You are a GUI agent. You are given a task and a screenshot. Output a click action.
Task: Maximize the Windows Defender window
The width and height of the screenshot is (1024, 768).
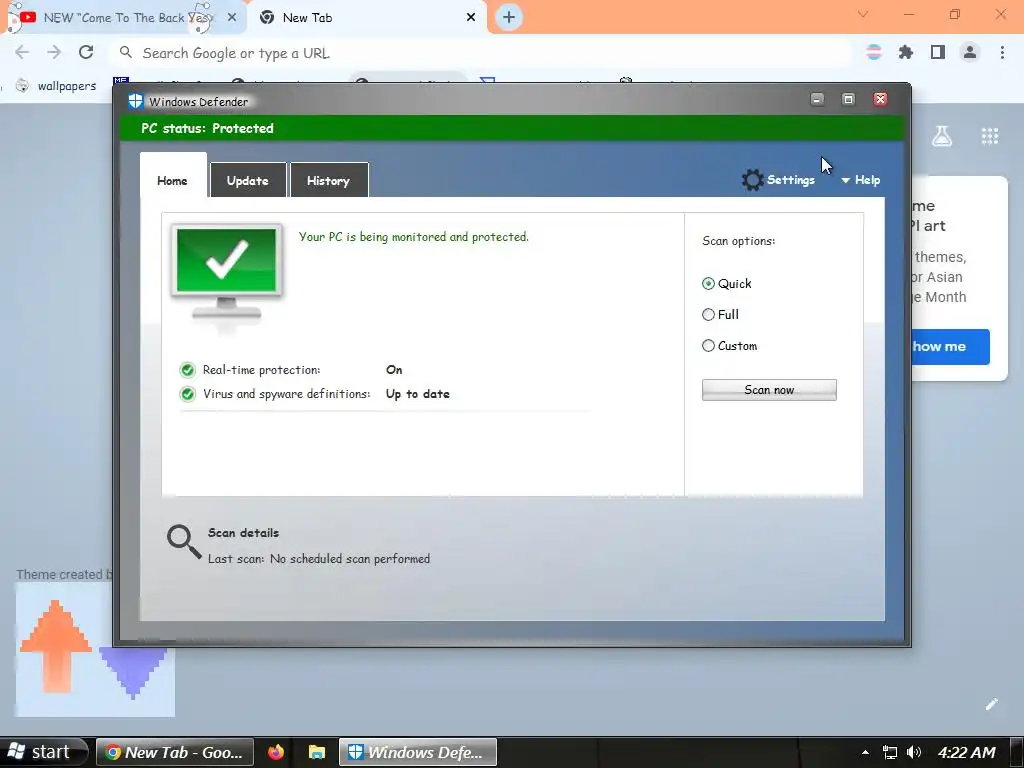[848, 99]
